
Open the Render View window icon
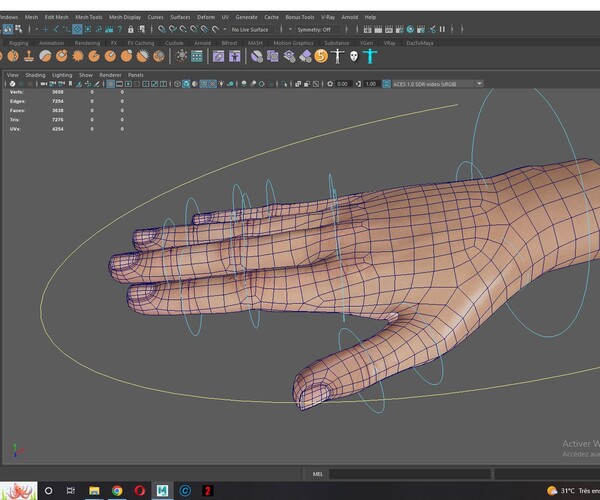point(367,29)
